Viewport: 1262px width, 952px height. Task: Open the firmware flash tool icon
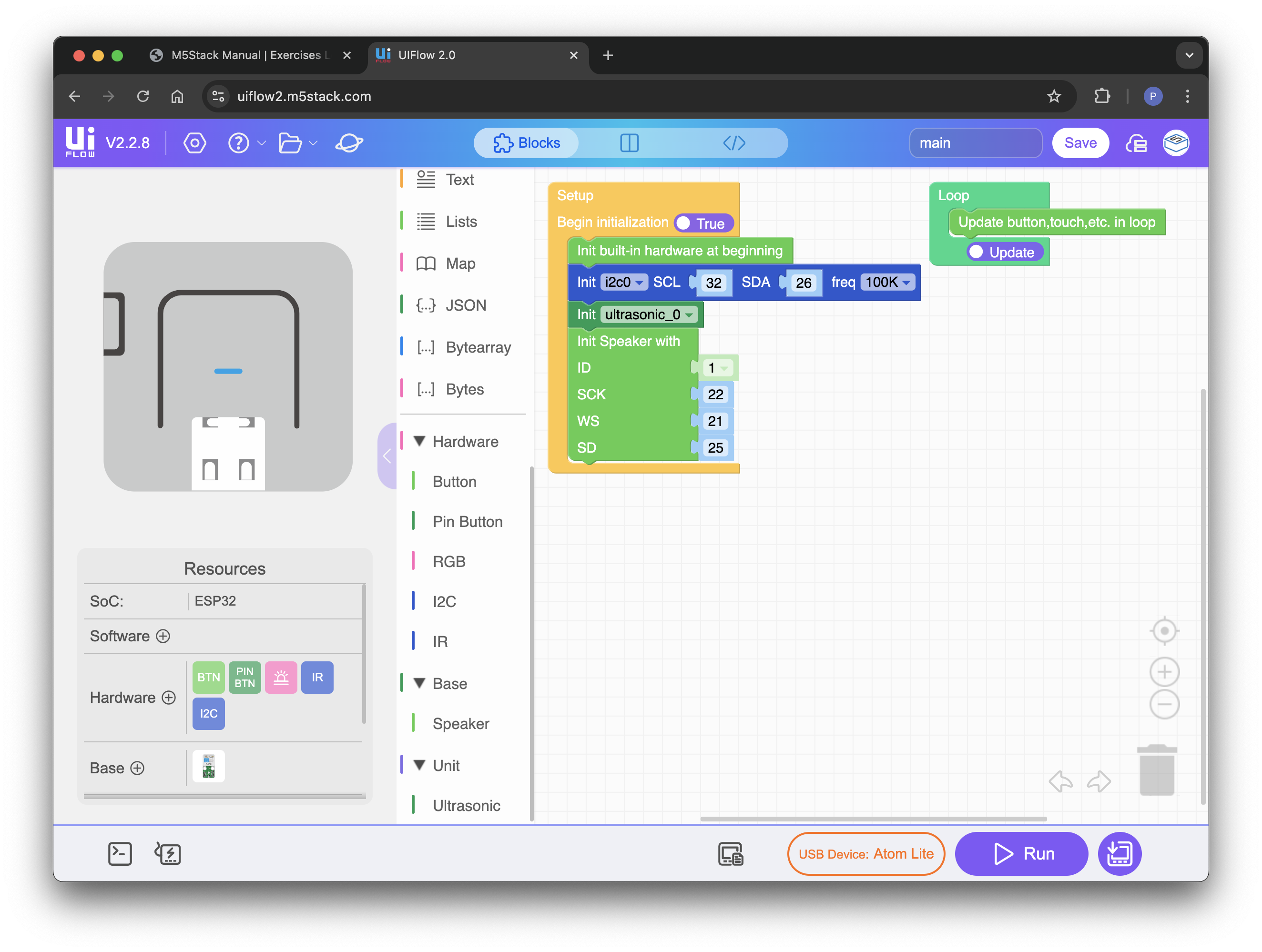pos(168,853)
